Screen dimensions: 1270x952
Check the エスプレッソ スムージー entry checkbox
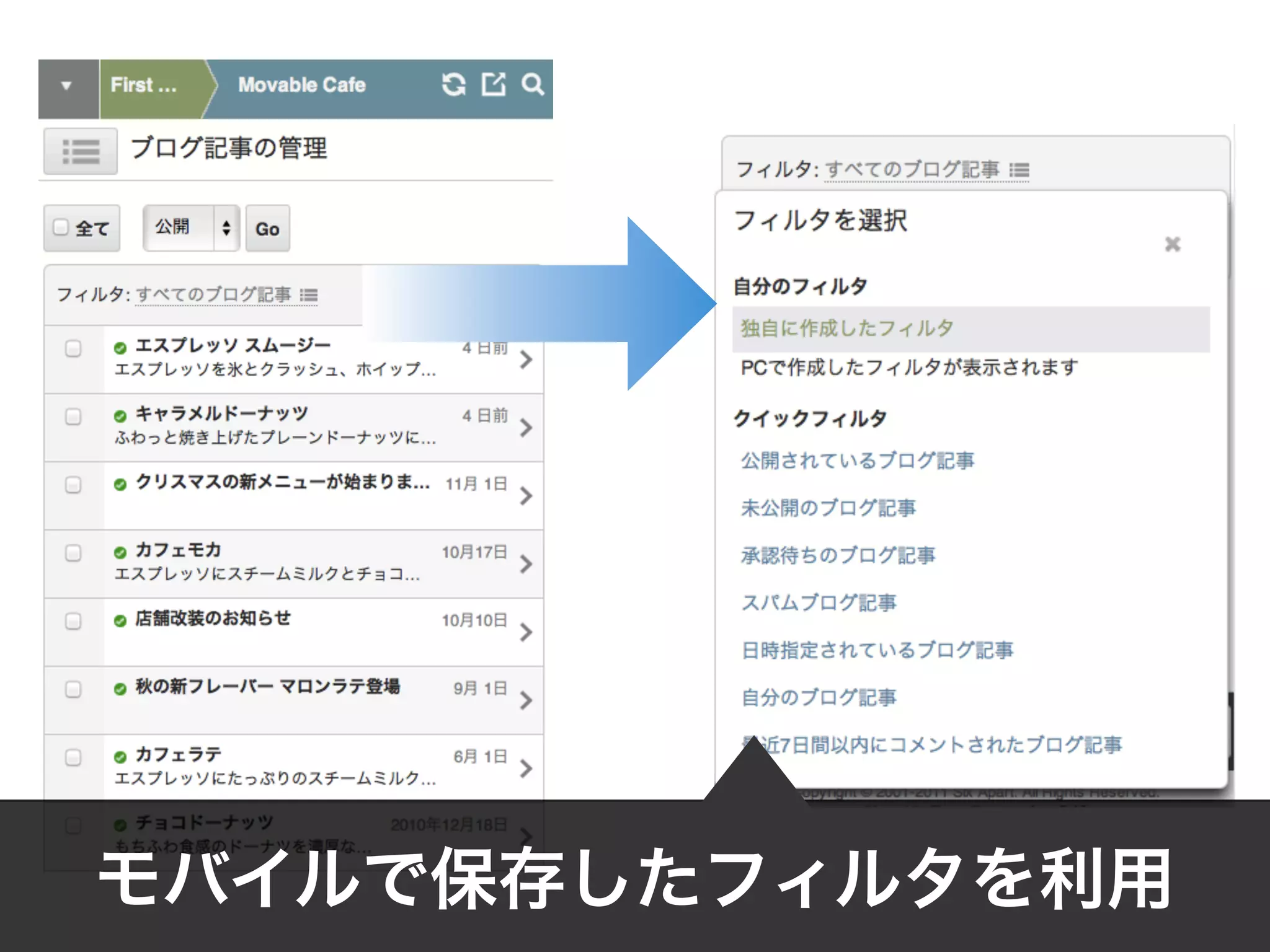73,348
